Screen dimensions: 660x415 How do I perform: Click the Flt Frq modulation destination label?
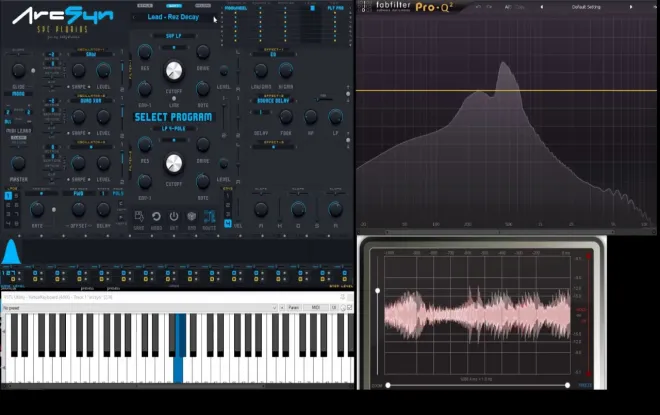coord(335,8)
